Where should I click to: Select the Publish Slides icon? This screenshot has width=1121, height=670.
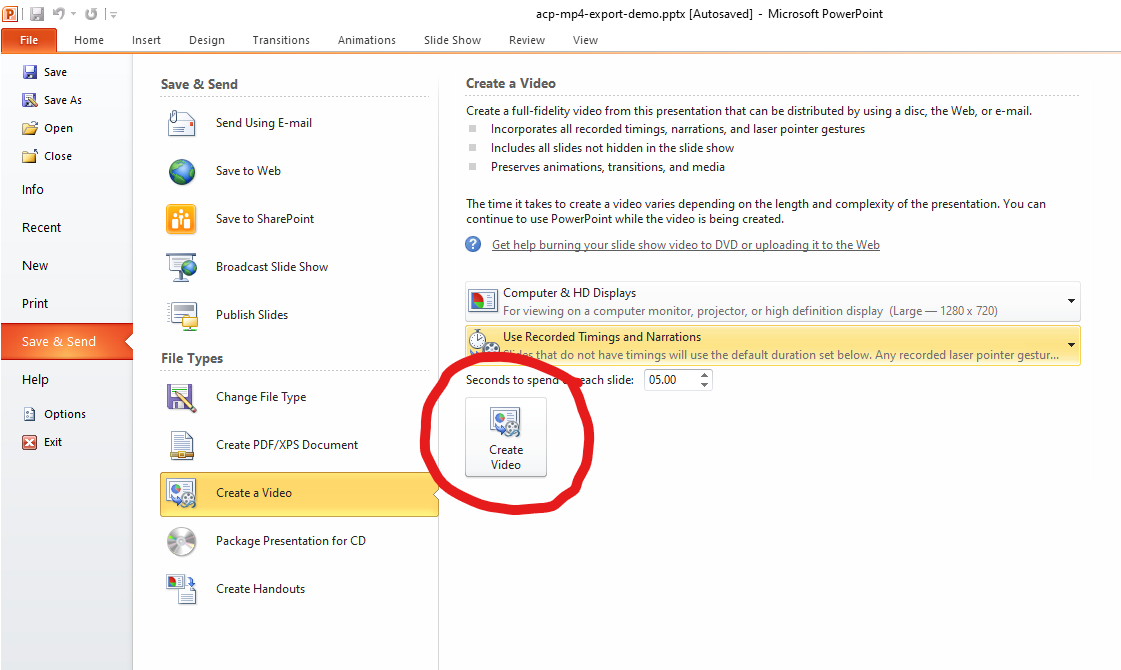coord(182,315)
